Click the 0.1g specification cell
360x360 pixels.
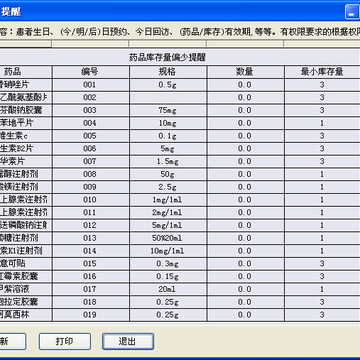pos(168,136)
